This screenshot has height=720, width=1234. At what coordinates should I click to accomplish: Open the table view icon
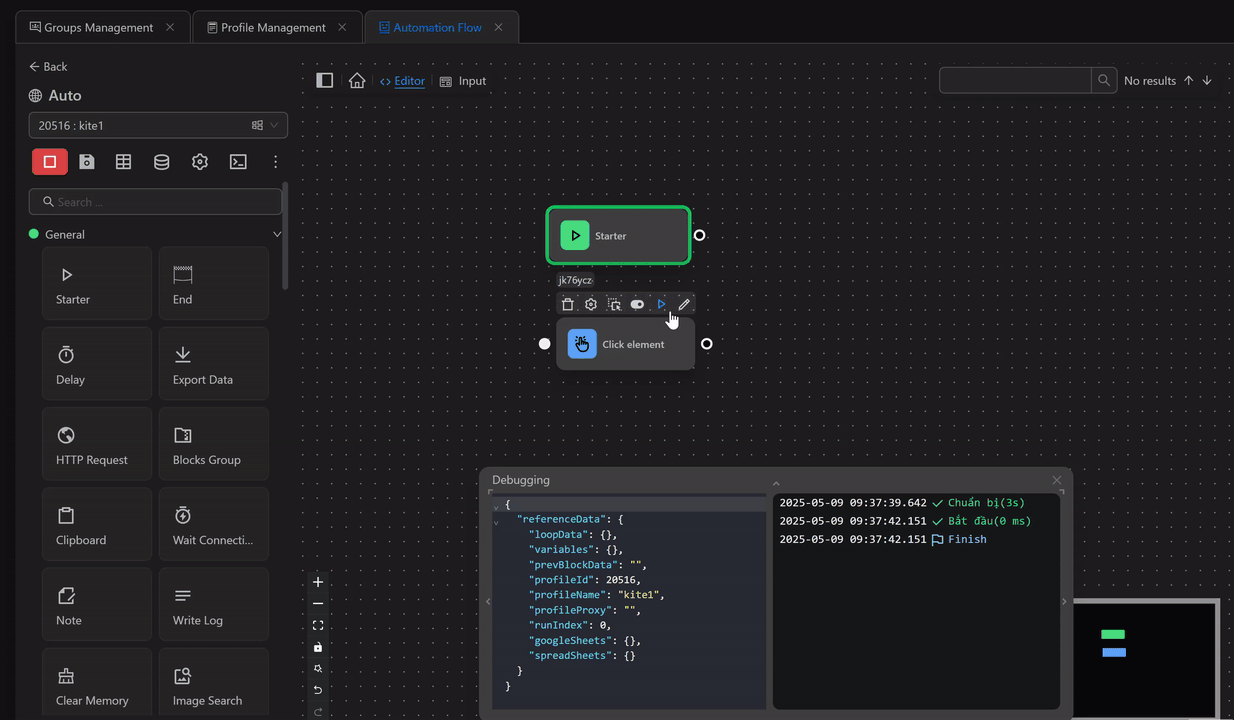124,162
